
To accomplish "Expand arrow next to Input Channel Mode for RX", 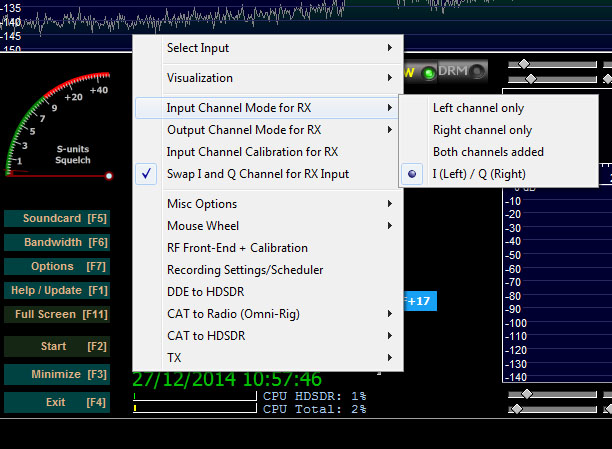I will point(390,108).
